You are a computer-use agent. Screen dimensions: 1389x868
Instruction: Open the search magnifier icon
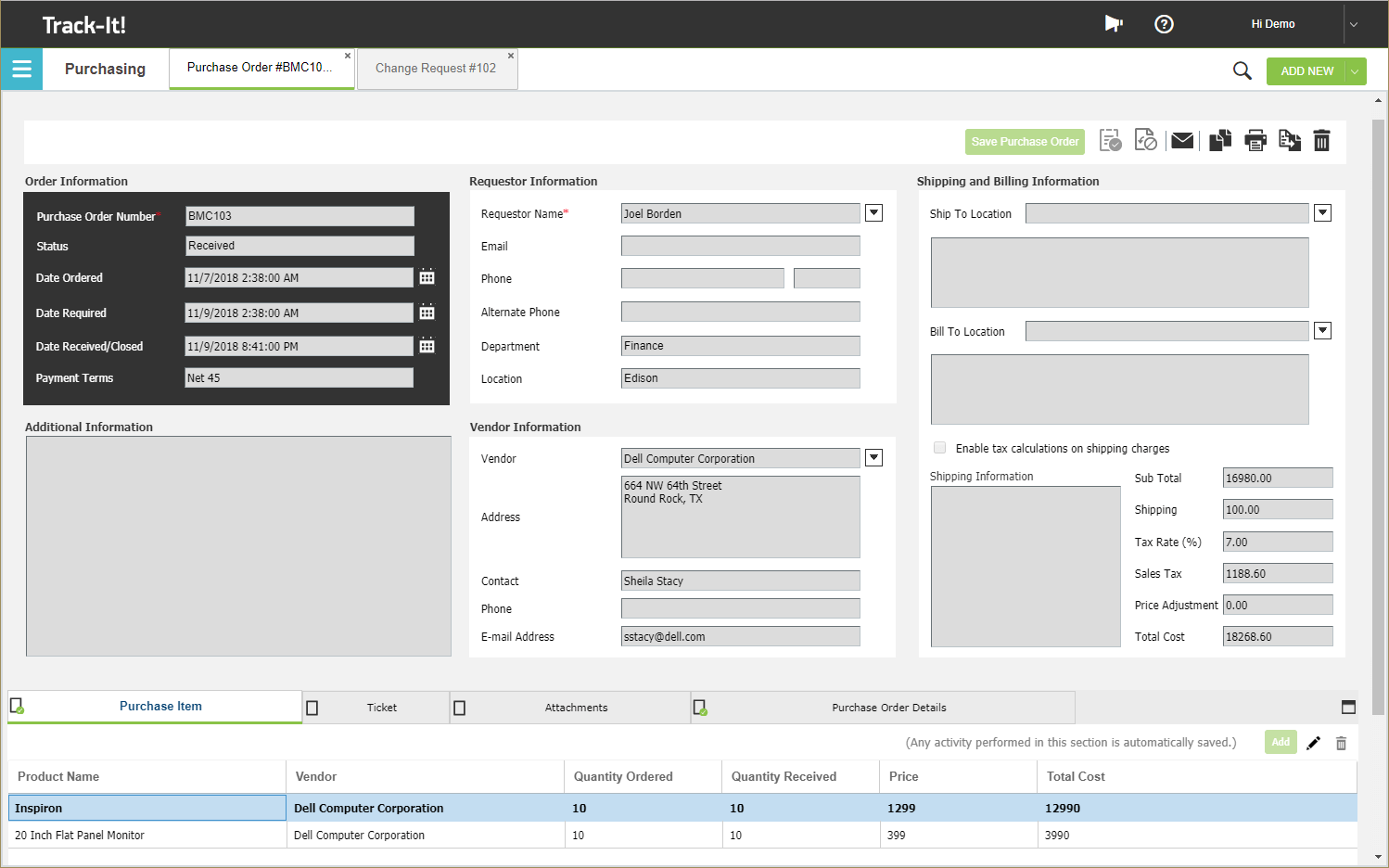click(x=1242, y=70)
